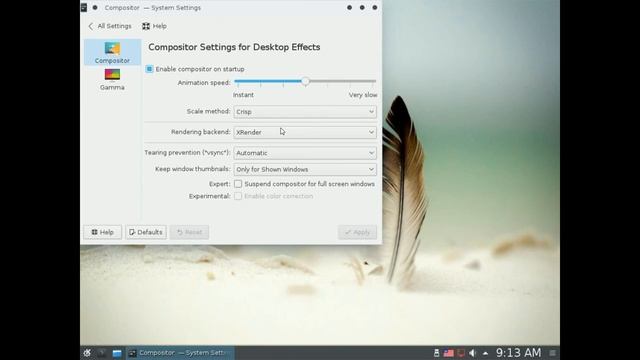This screenshot has height=360, width=640.
Task: Open the application launcher in taskbar
Action: point(87,353)
